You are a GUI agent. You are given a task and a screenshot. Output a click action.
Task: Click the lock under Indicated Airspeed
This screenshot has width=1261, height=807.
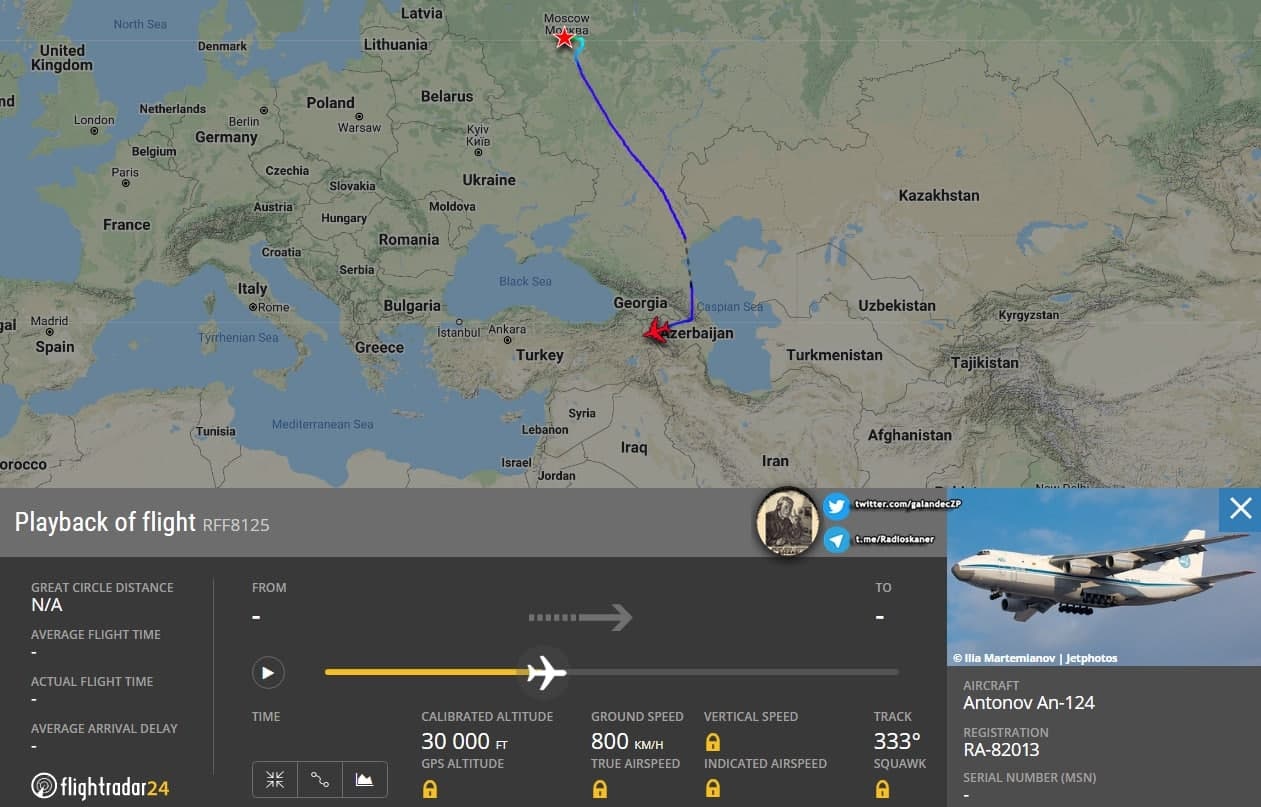(713, 789)
